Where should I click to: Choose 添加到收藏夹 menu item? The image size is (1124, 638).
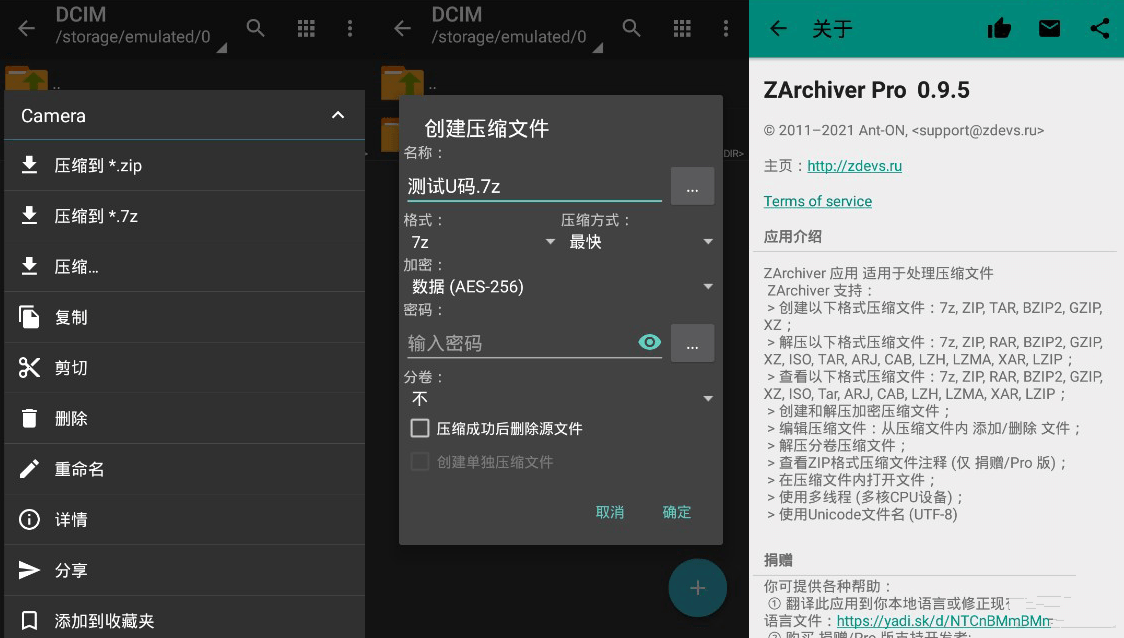click(x=104, y=621)
